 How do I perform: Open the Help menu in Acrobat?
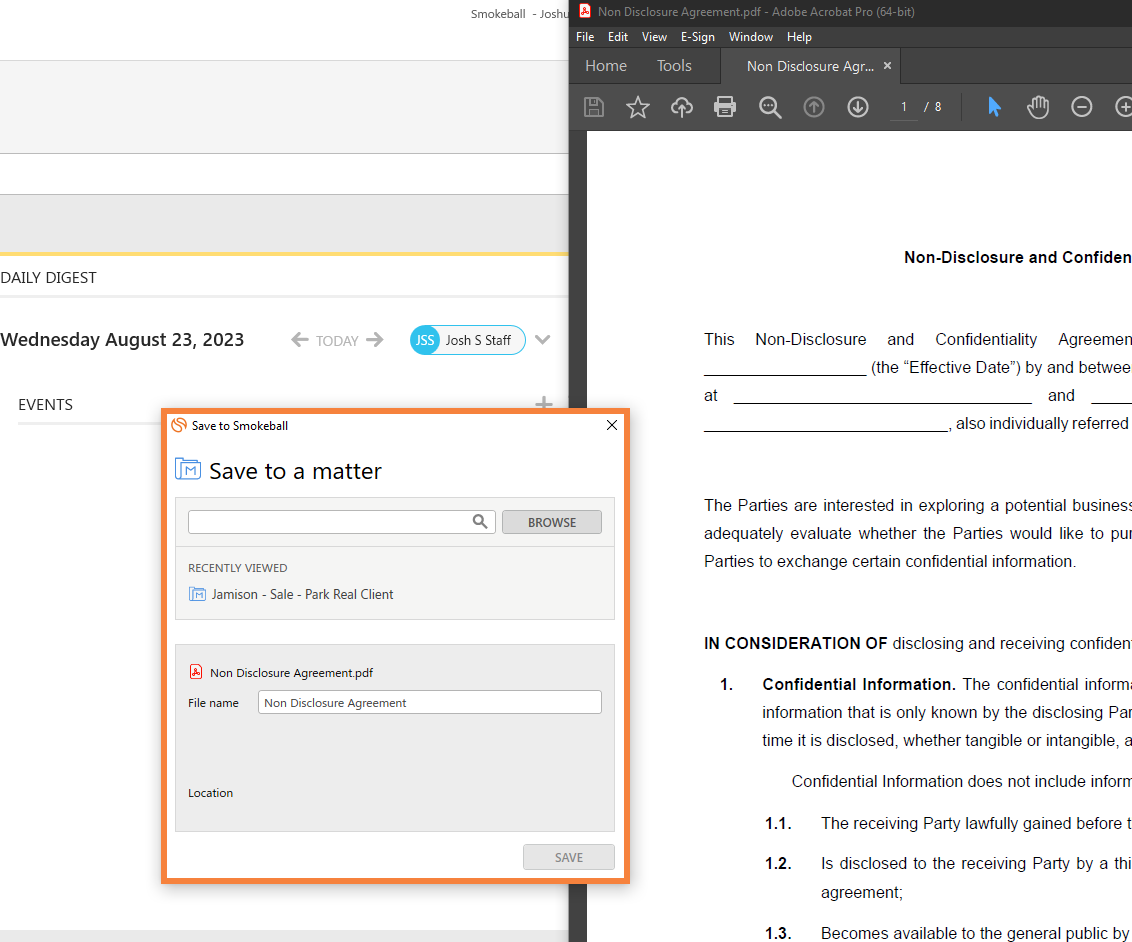point(798,37)
